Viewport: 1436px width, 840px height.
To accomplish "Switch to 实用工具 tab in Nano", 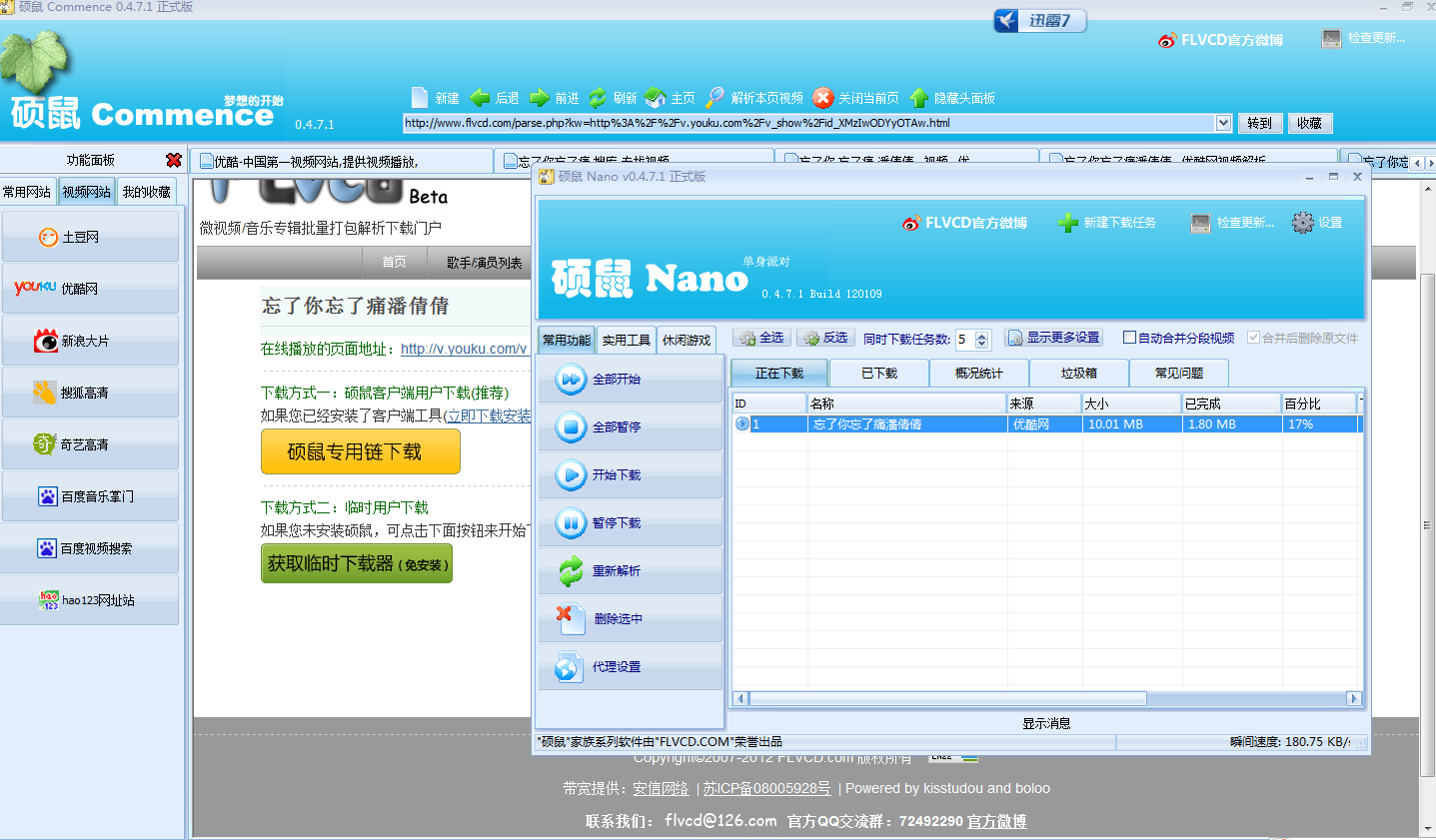I will [627, 340].
